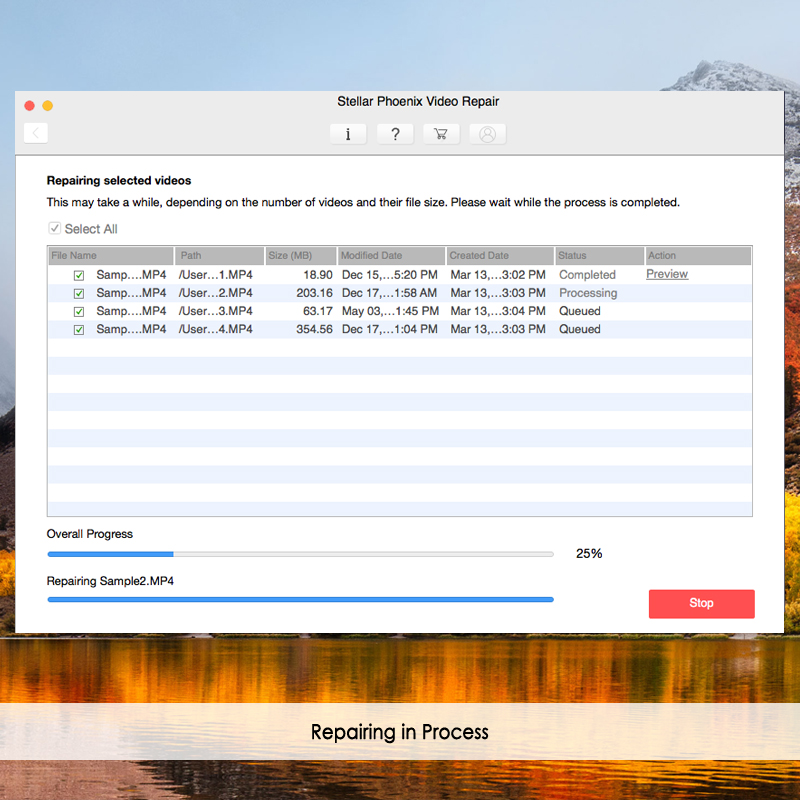Uncheck the 63.17 MB video row checkbox

tap(79, 312)
